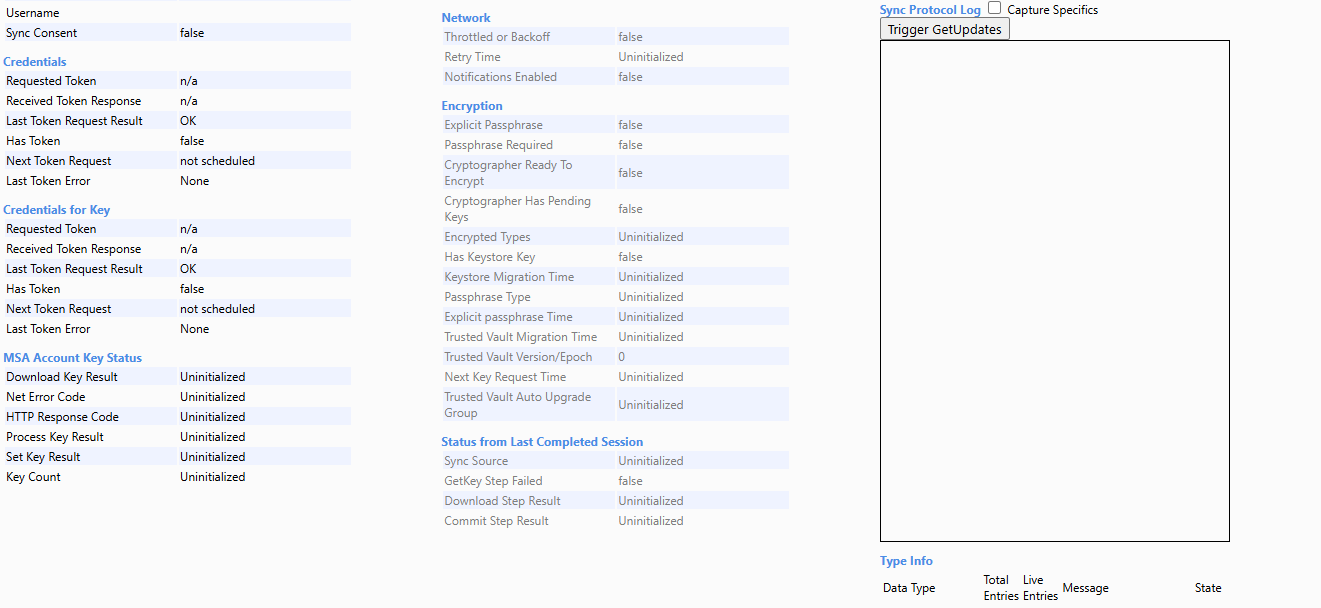Select the Commit Step Result label

[496, 521]
